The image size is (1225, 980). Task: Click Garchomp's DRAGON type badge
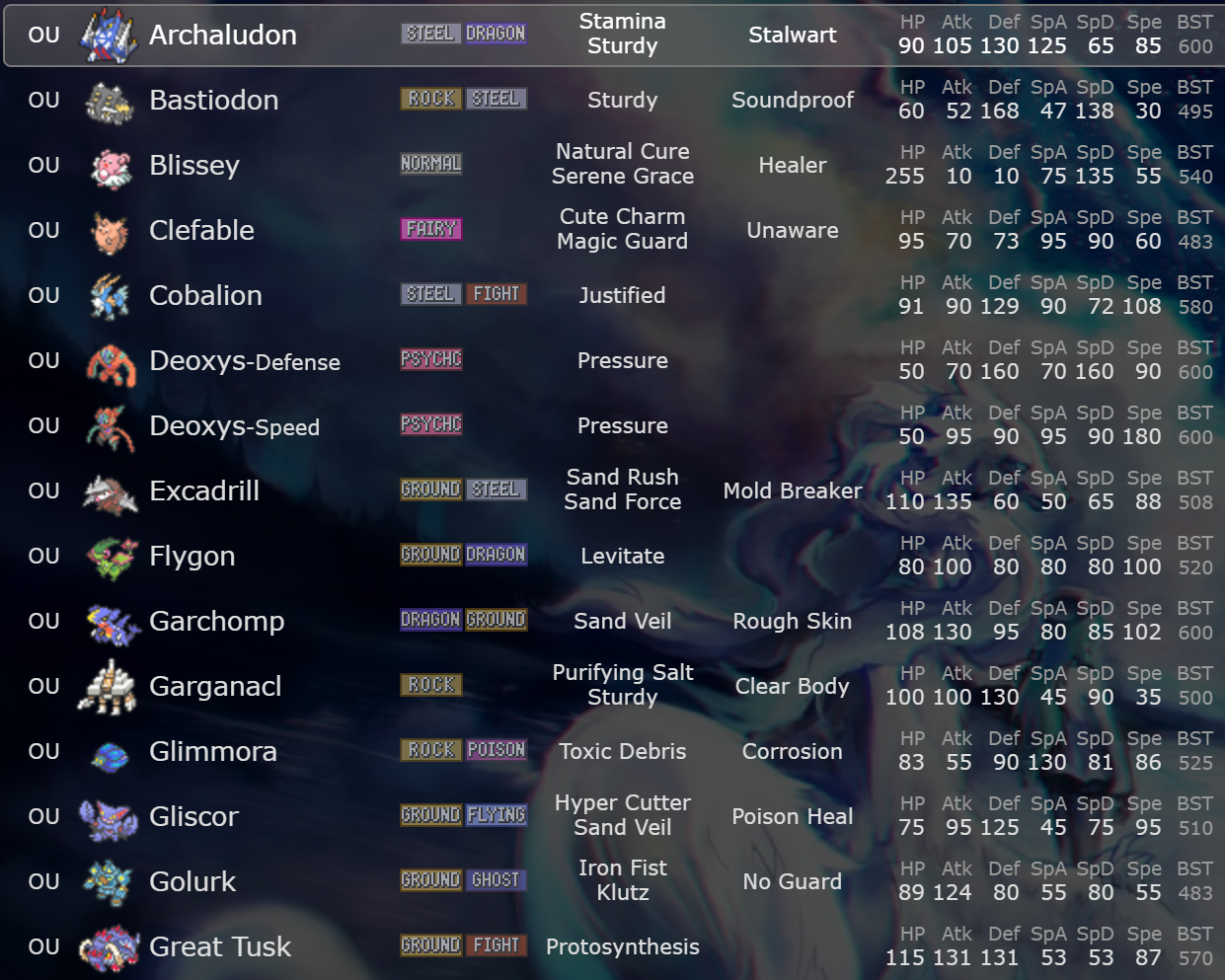(x=431, y=620)
